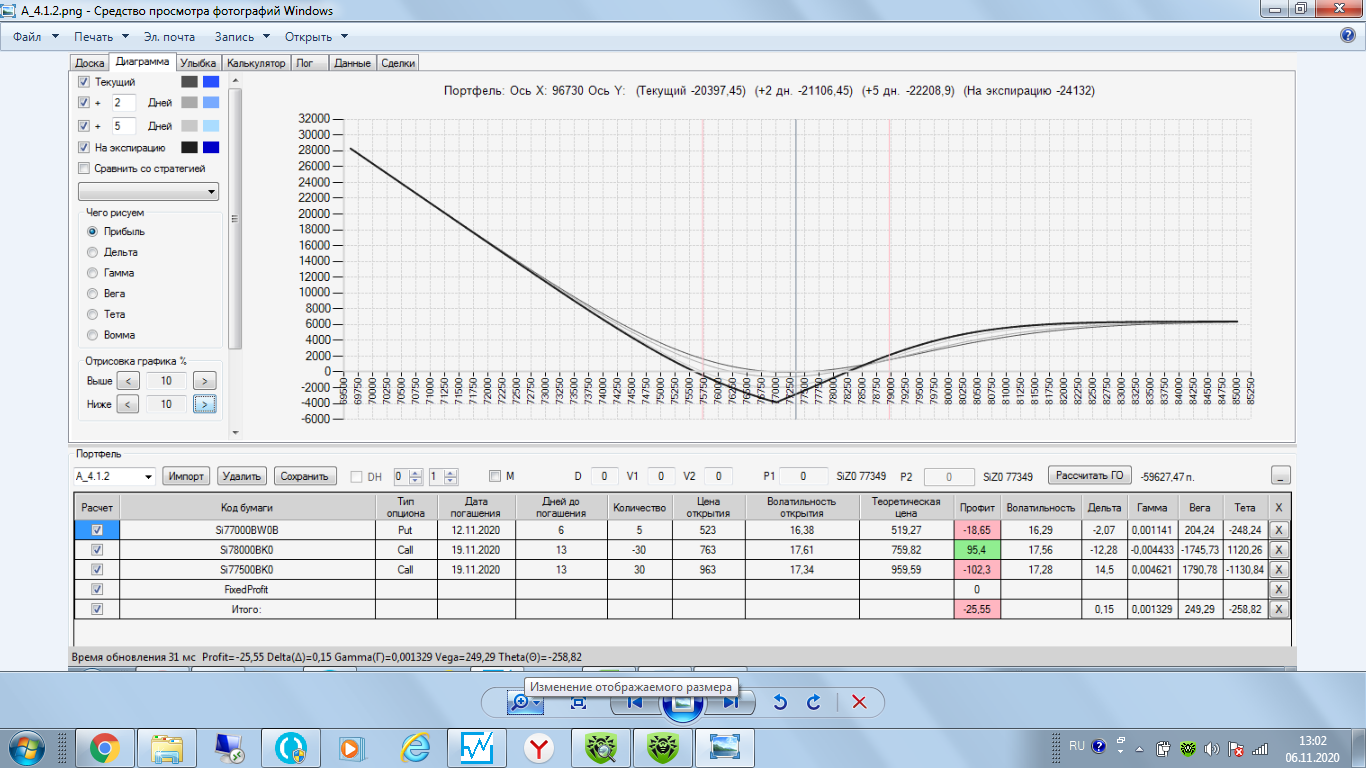The image size is (1366, 768).
Task: Select the Вомма radio button
Action: (x=93, y=335)
